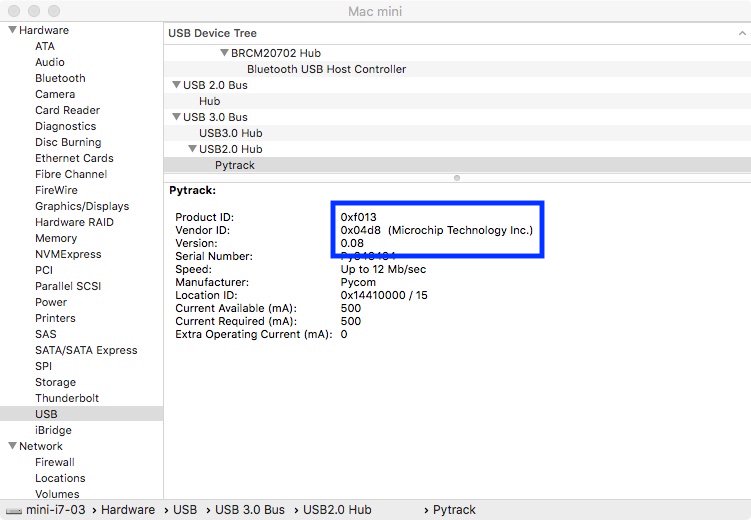Select SPI in the sidebar

(x=43, y=366)
